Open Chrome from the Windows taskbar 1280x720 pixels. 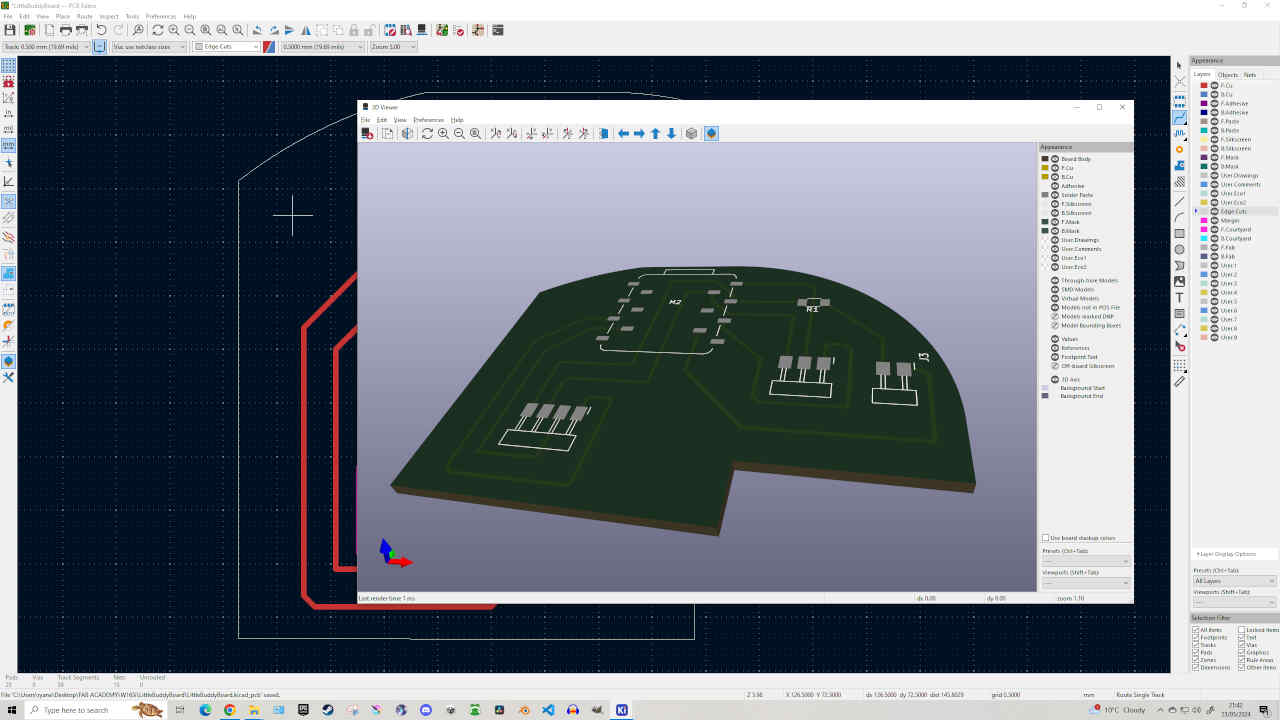(229, 710)
